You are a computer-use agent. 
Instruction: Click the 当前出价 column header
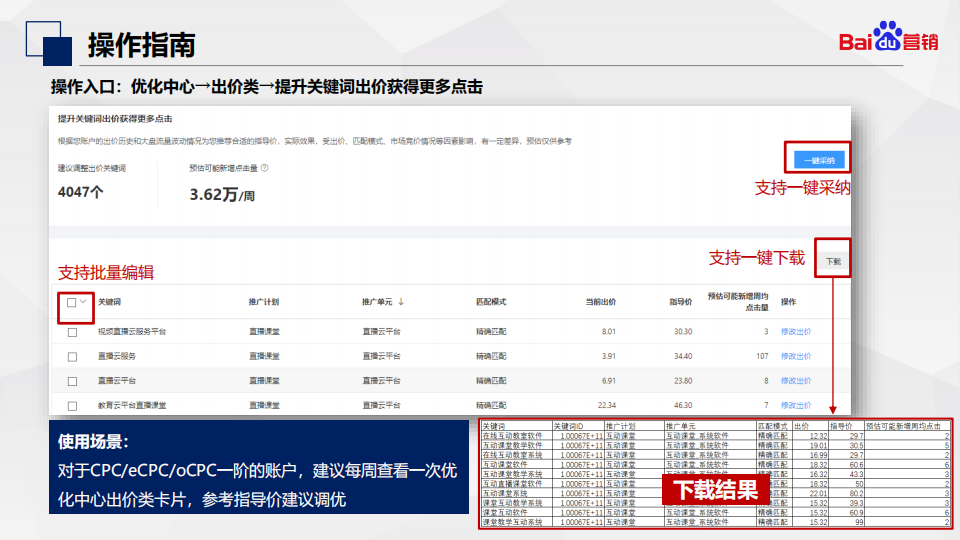(601, 302)
